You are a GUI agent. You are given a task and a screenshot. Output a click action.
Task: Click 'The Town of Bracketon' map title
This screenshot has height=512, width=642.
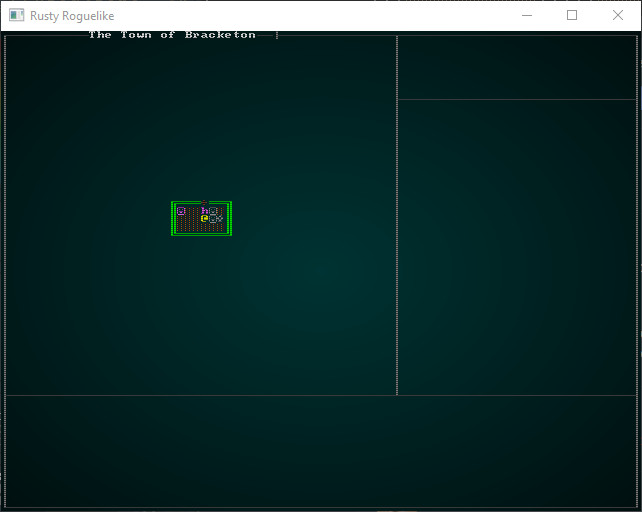172,35
